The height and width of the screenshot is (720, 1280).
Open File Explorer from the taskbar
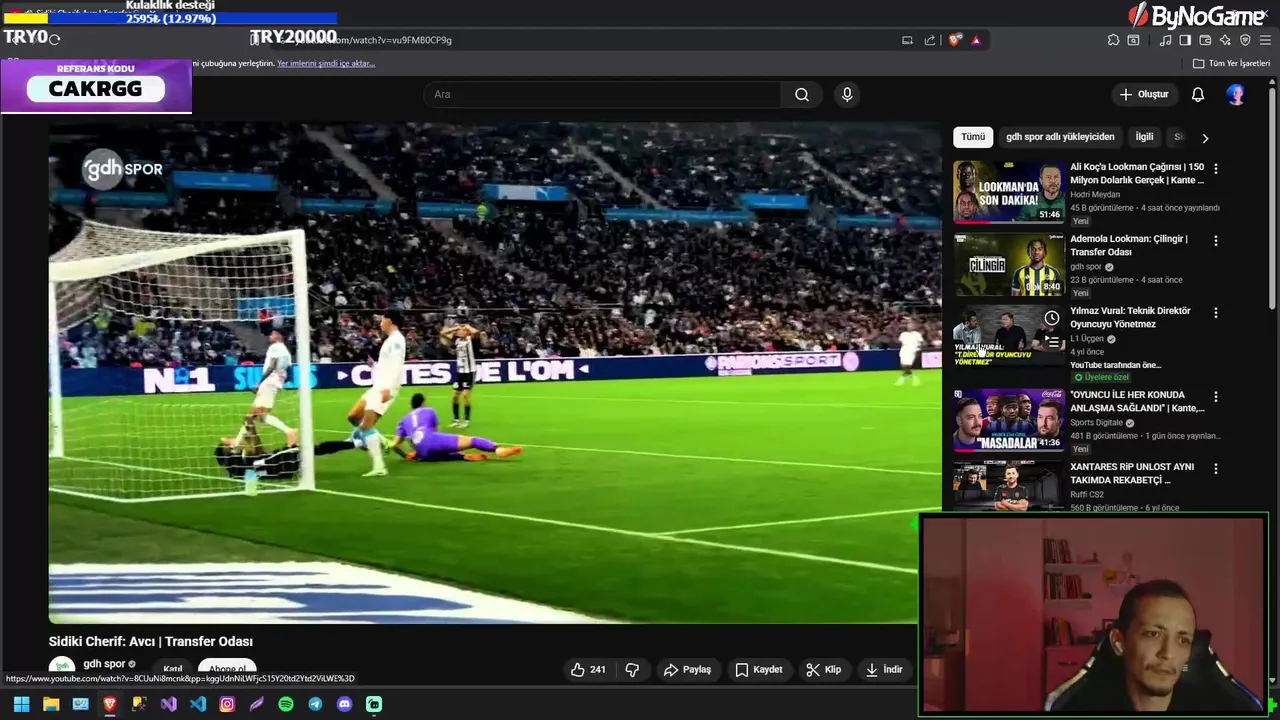click(51, 704)
